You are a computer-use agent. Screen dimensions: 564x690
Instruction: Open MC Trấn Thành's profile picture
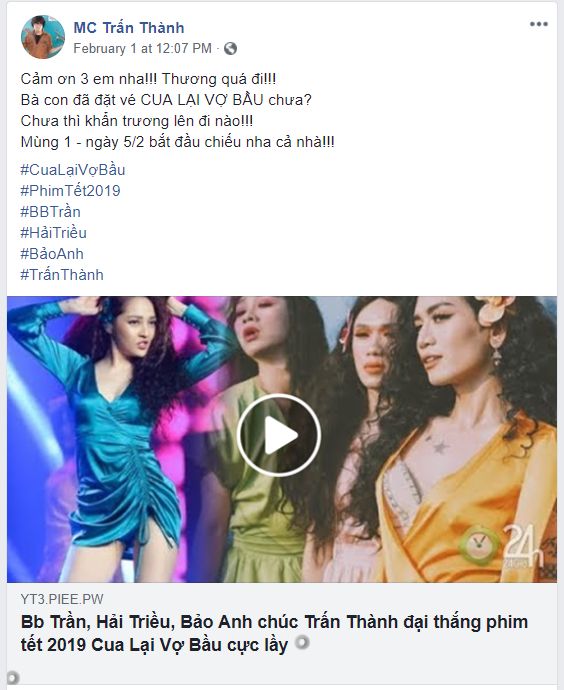pyautogui.click(x=43, y=37)
